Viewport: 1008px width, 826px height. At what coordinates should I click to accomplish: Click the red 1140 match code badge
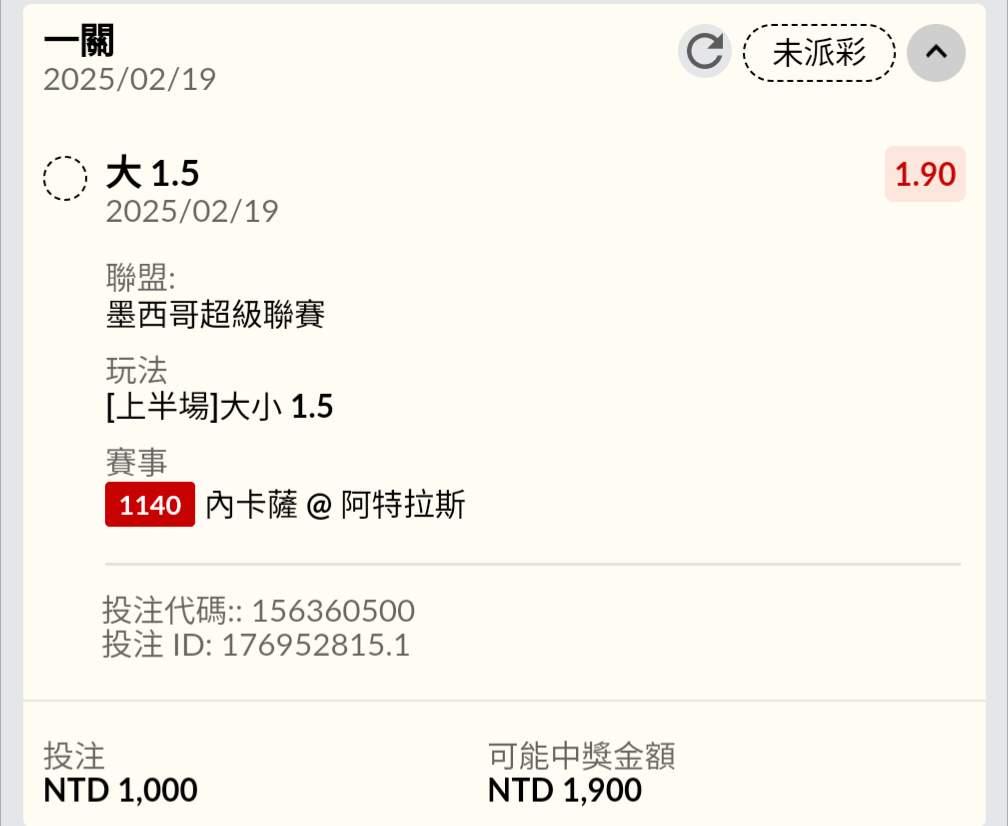[x=150, y=505]
